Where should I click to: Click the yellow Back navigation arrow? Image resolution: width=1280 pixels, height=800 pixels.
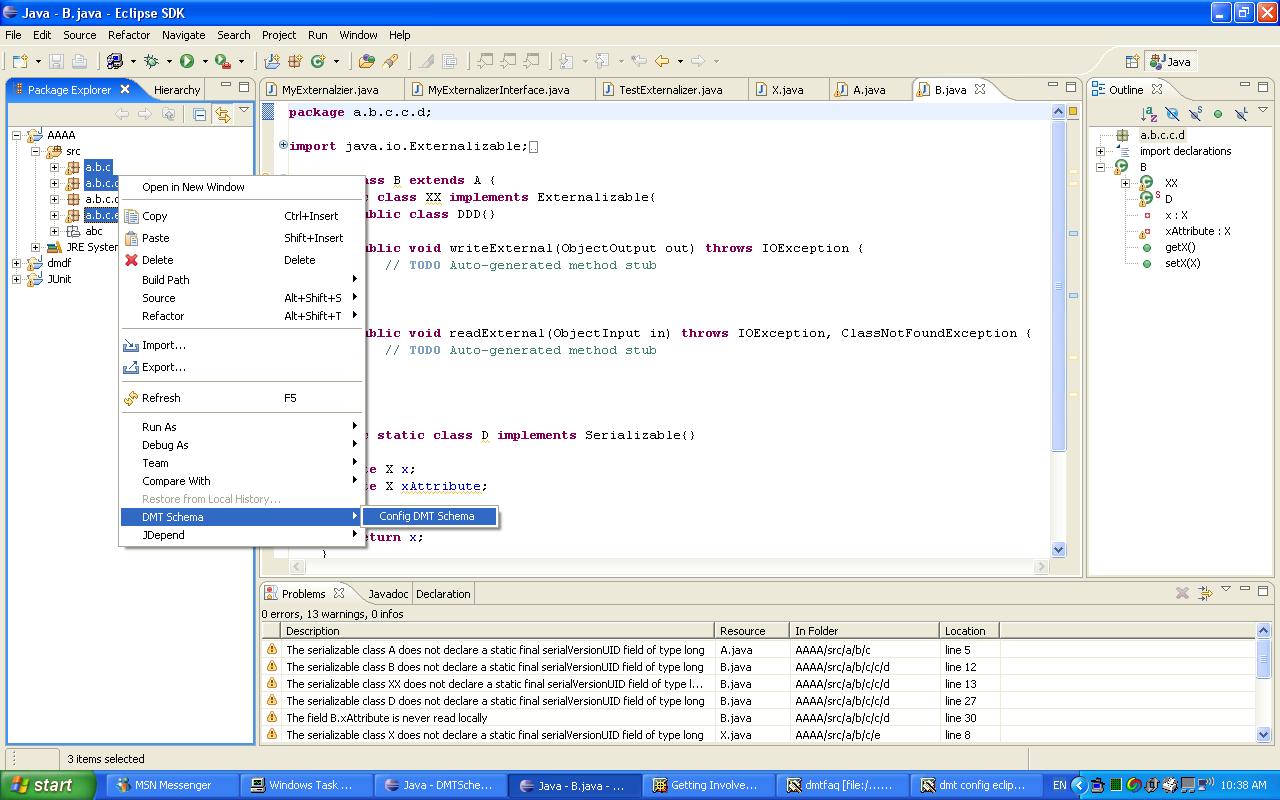tap(662, 61)
